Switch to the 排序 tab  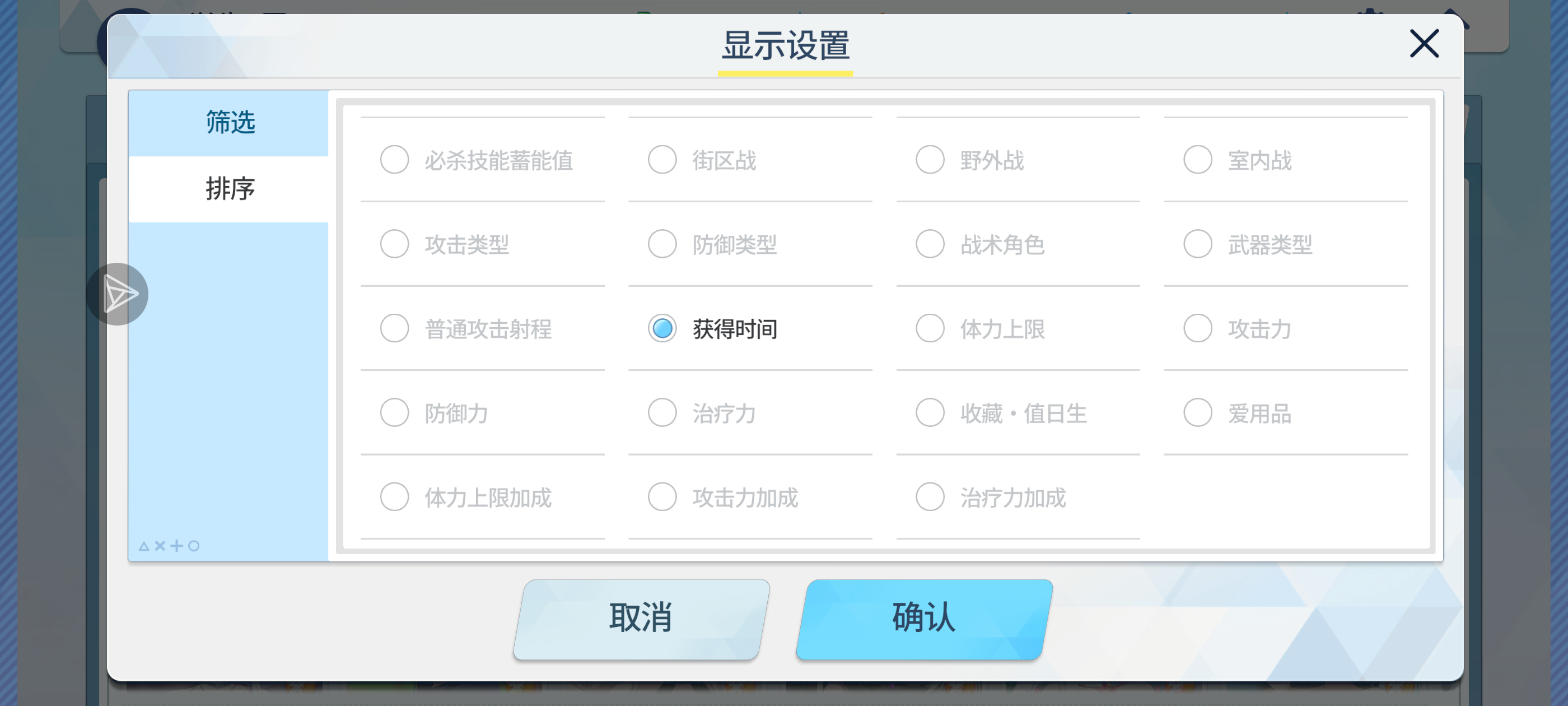[x=230, y=189]
